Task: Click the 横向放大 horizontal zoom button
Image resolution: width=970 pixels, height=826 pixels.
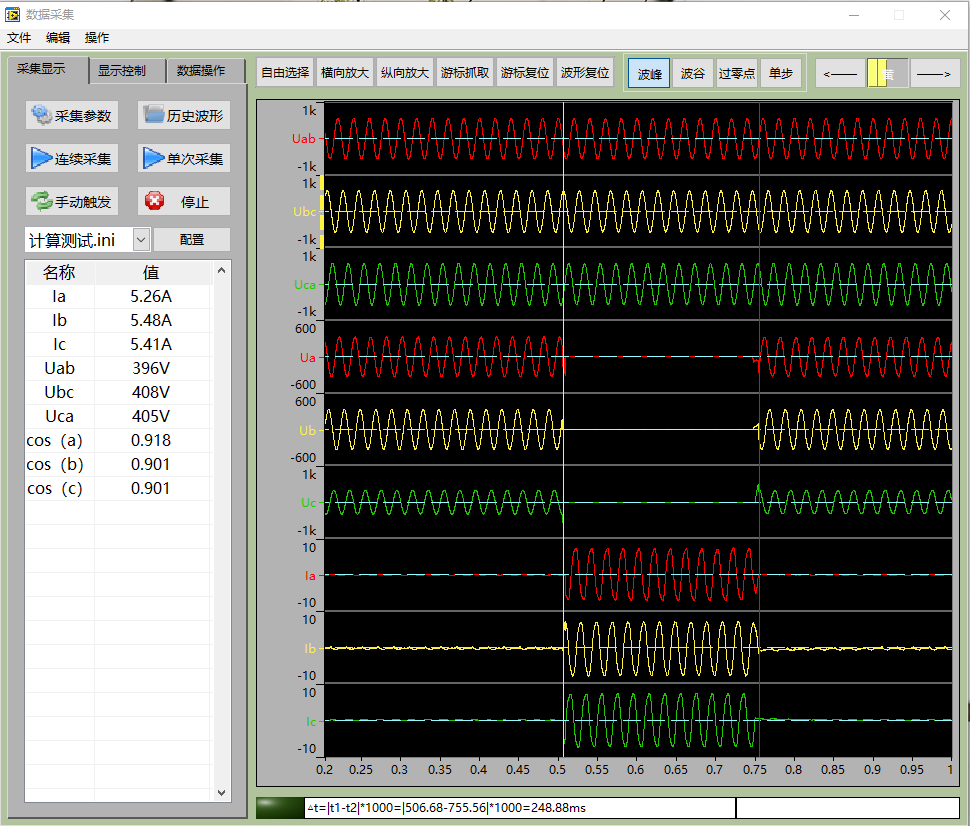Action: [345, 73]
